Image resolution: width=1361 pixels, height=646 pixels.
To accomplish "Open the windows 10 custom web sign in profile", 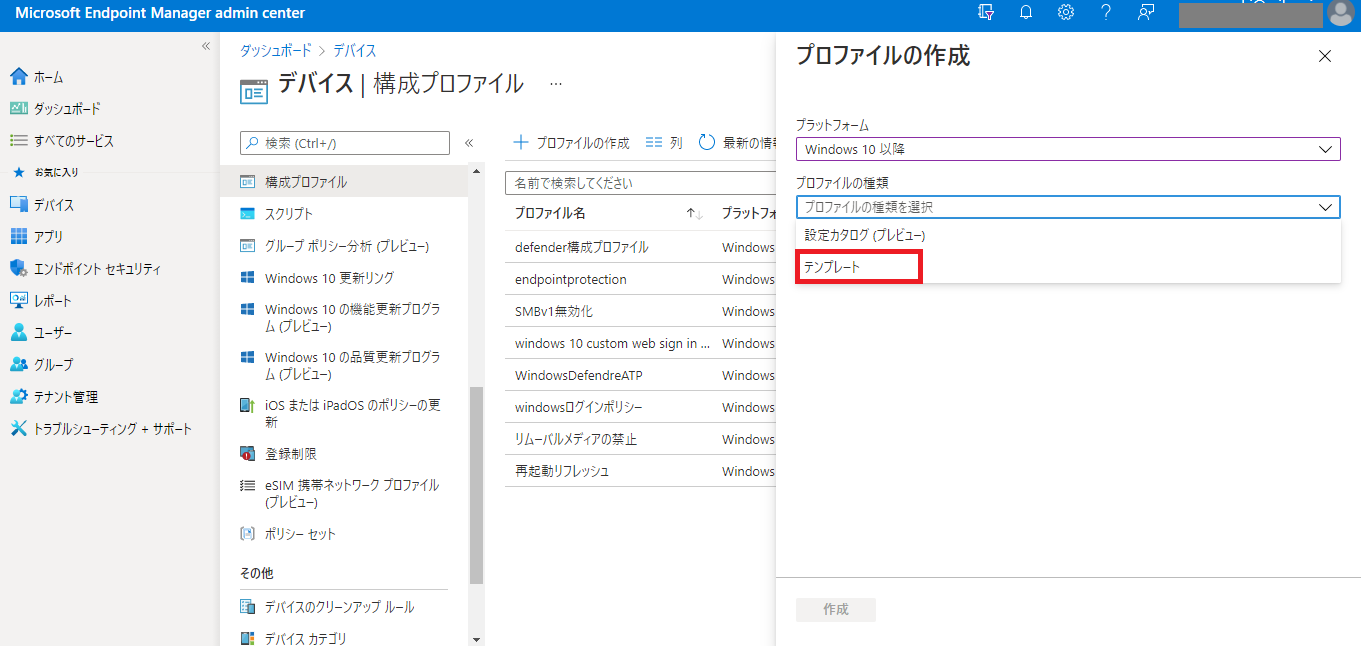I will pos(612,343).
